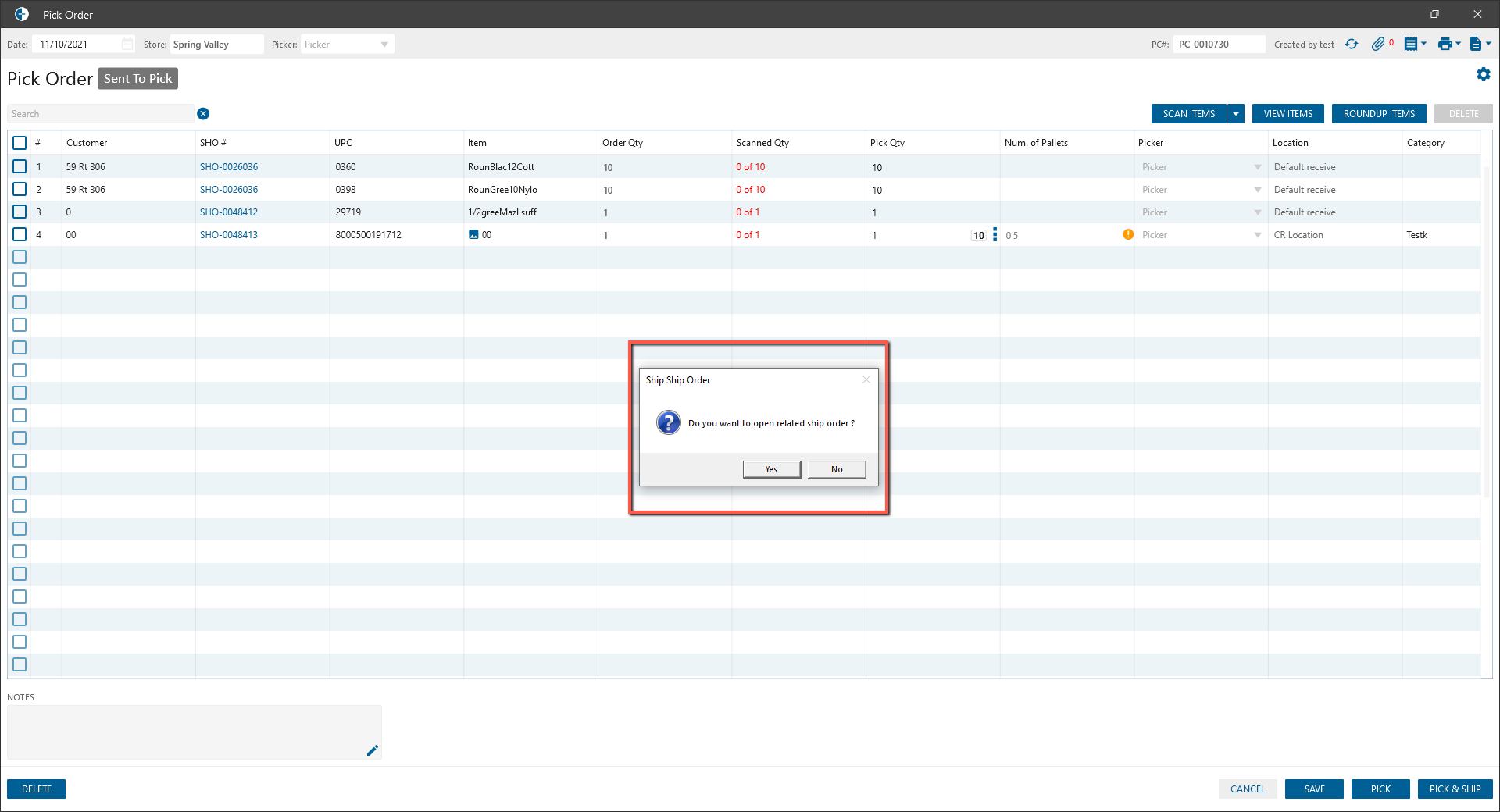Check the box for row 4 UPC 8000500191712
Screen dimensions: 1500x812
click(x=20, y=234)
